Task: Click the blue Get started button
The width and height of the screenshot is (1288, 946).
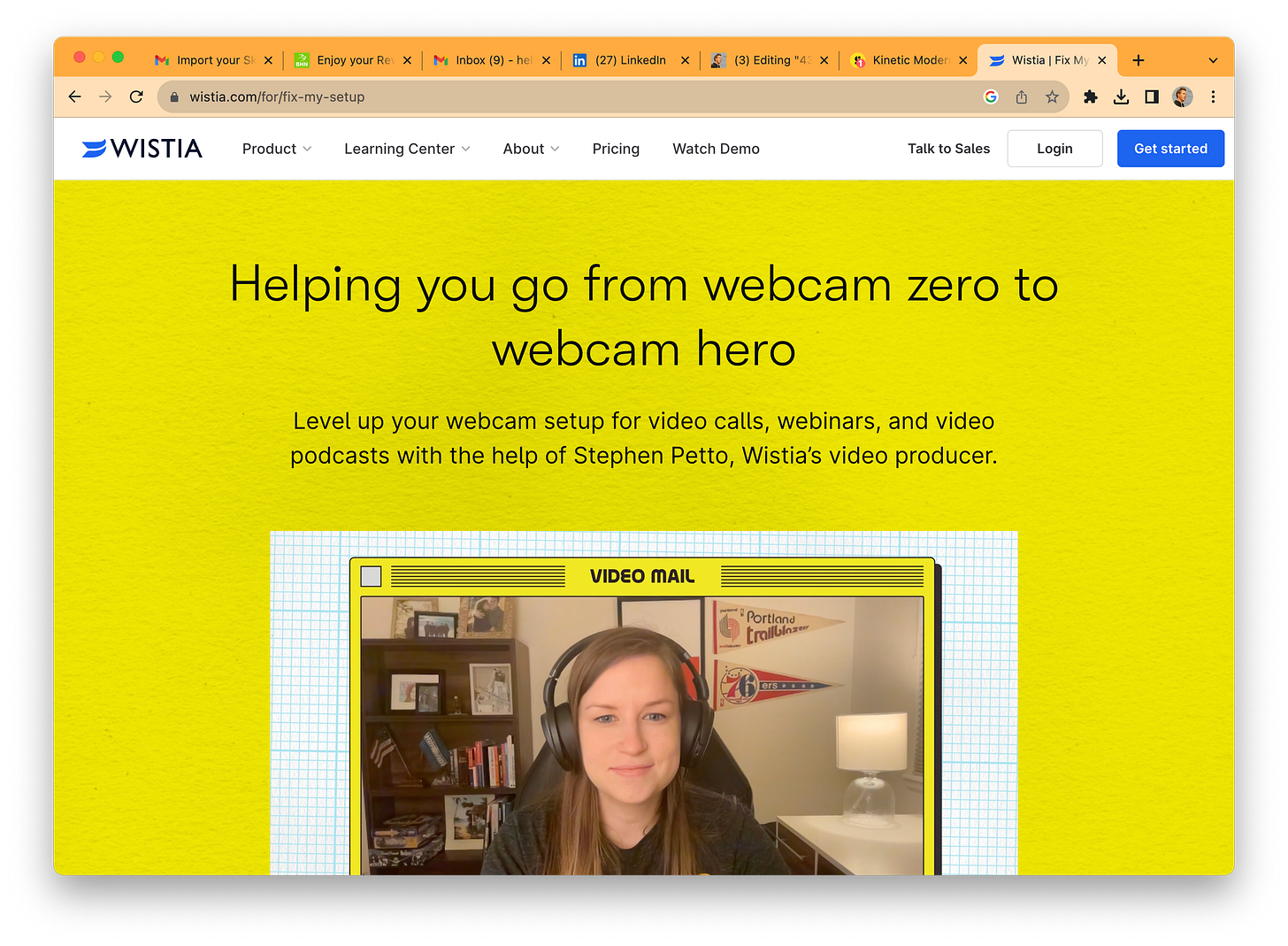Action: point(1170,149)
